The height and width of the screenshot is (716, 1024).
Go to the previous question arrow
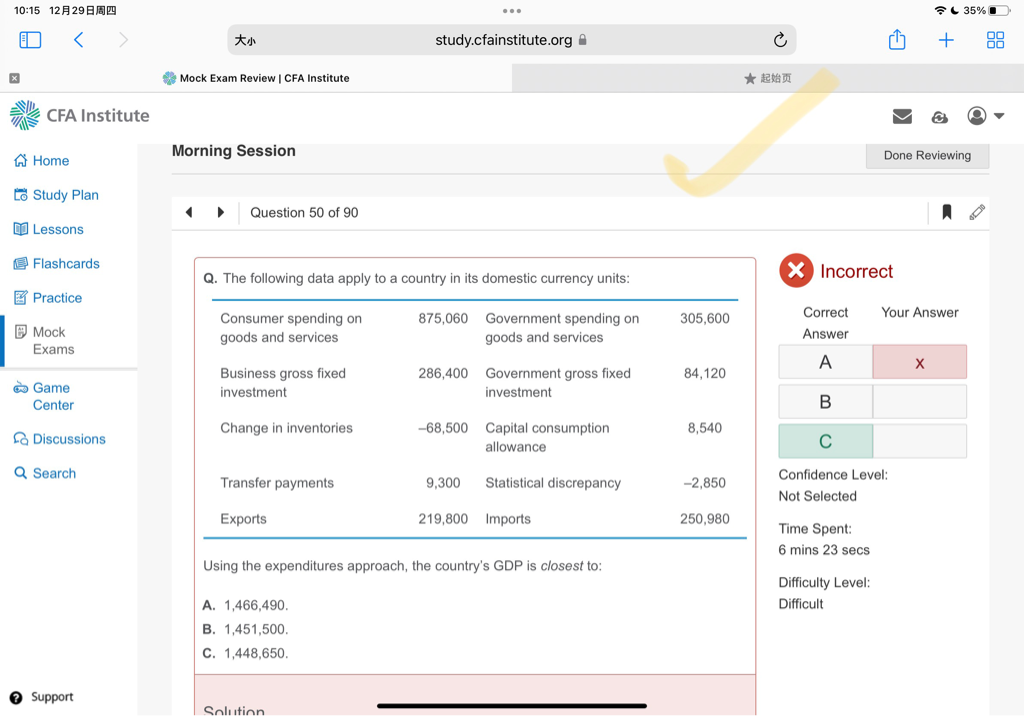(x=189, y=212)
